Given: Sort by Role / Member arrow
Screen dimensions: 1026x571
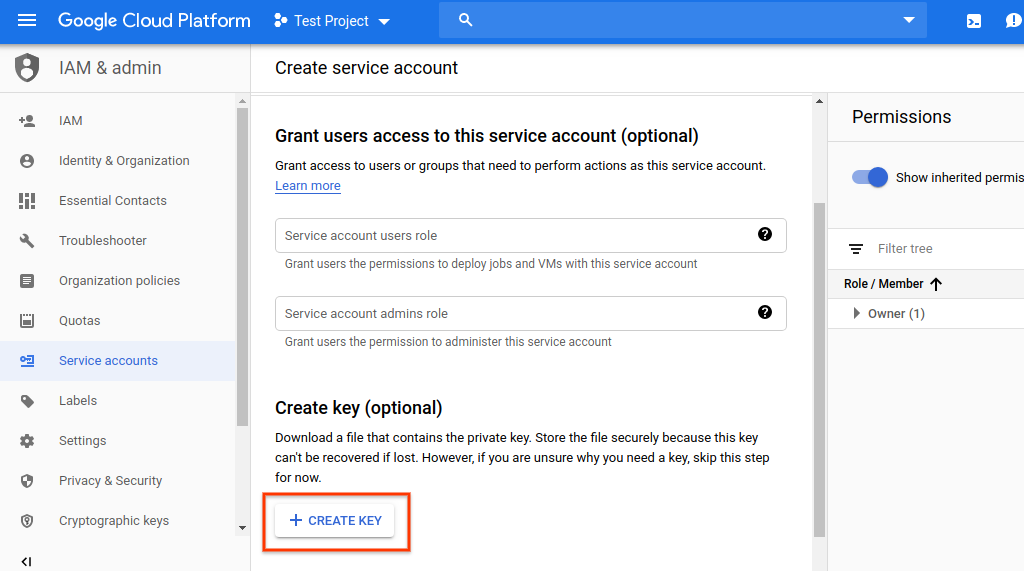Looking at the screenshot, I should tap(936, 284).
